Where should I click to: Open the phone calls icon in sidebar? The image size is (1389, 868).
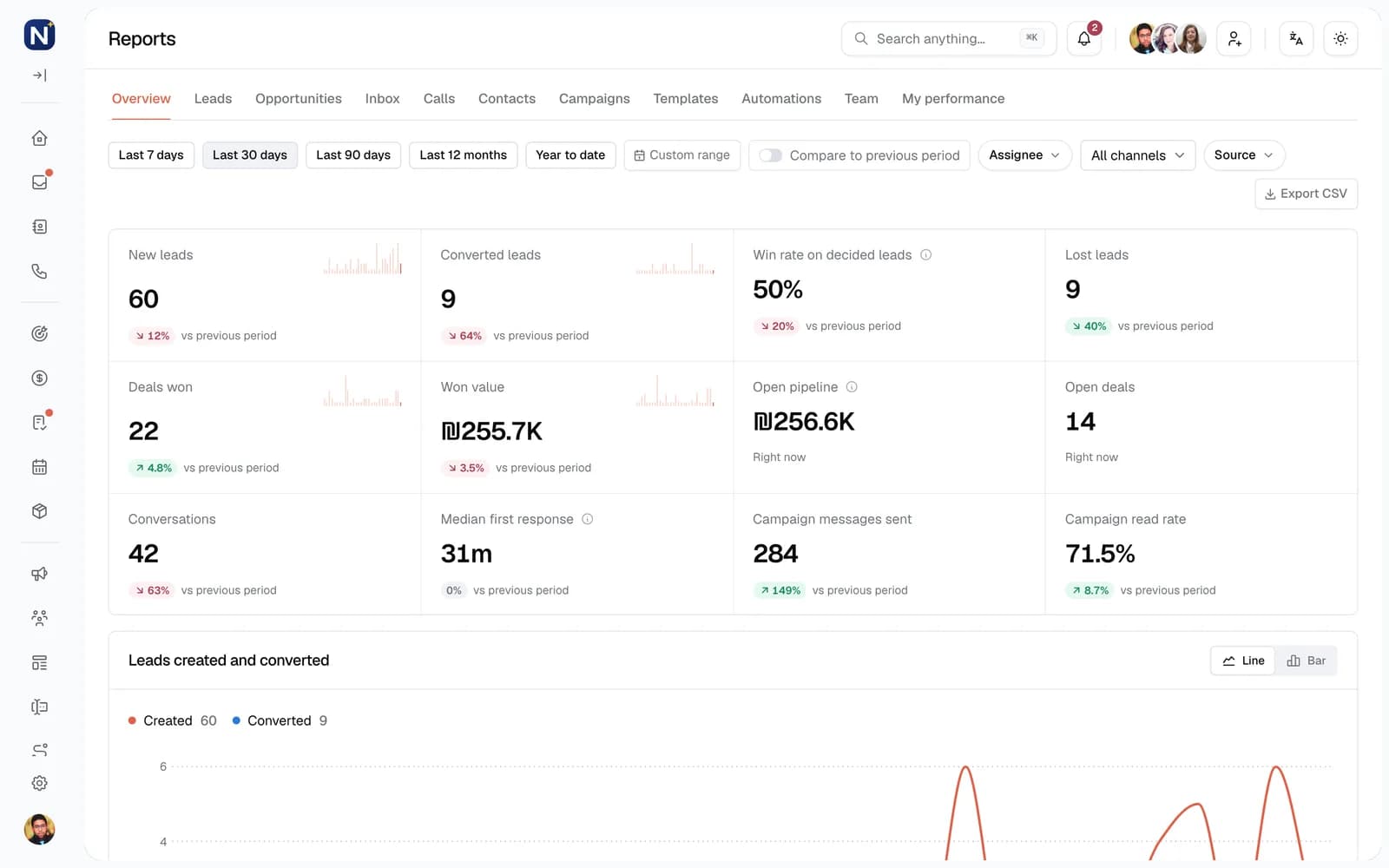[x=39, y=271]
